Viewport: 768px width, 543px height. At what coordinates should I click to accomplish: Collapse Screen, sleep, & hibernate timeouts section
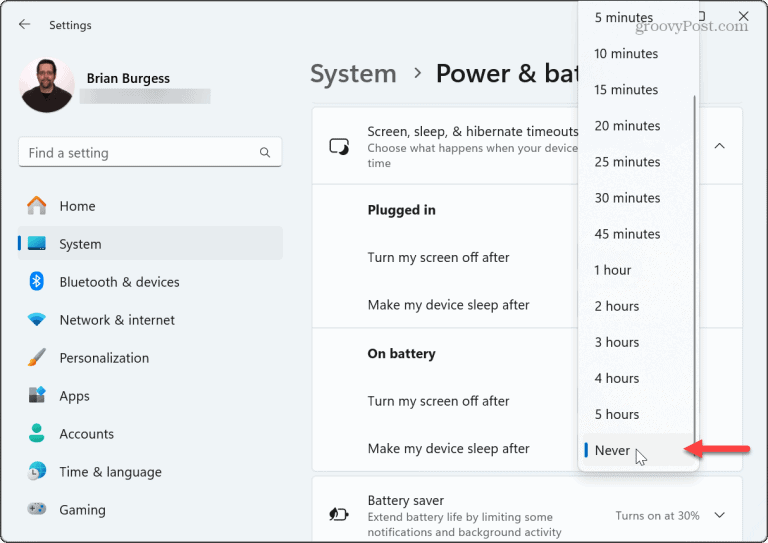[x=720, y=146]
